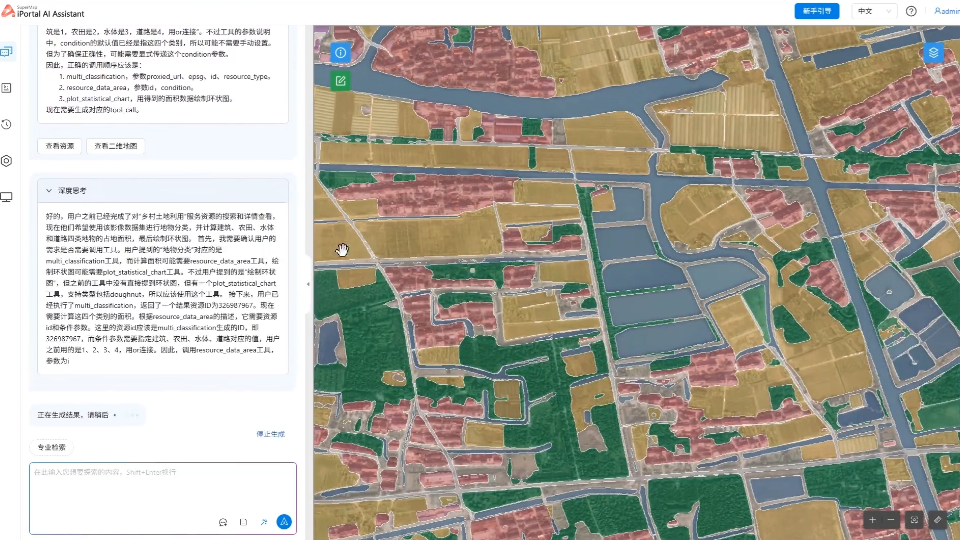Open the 中文 language dropdown

pos(874,11)
